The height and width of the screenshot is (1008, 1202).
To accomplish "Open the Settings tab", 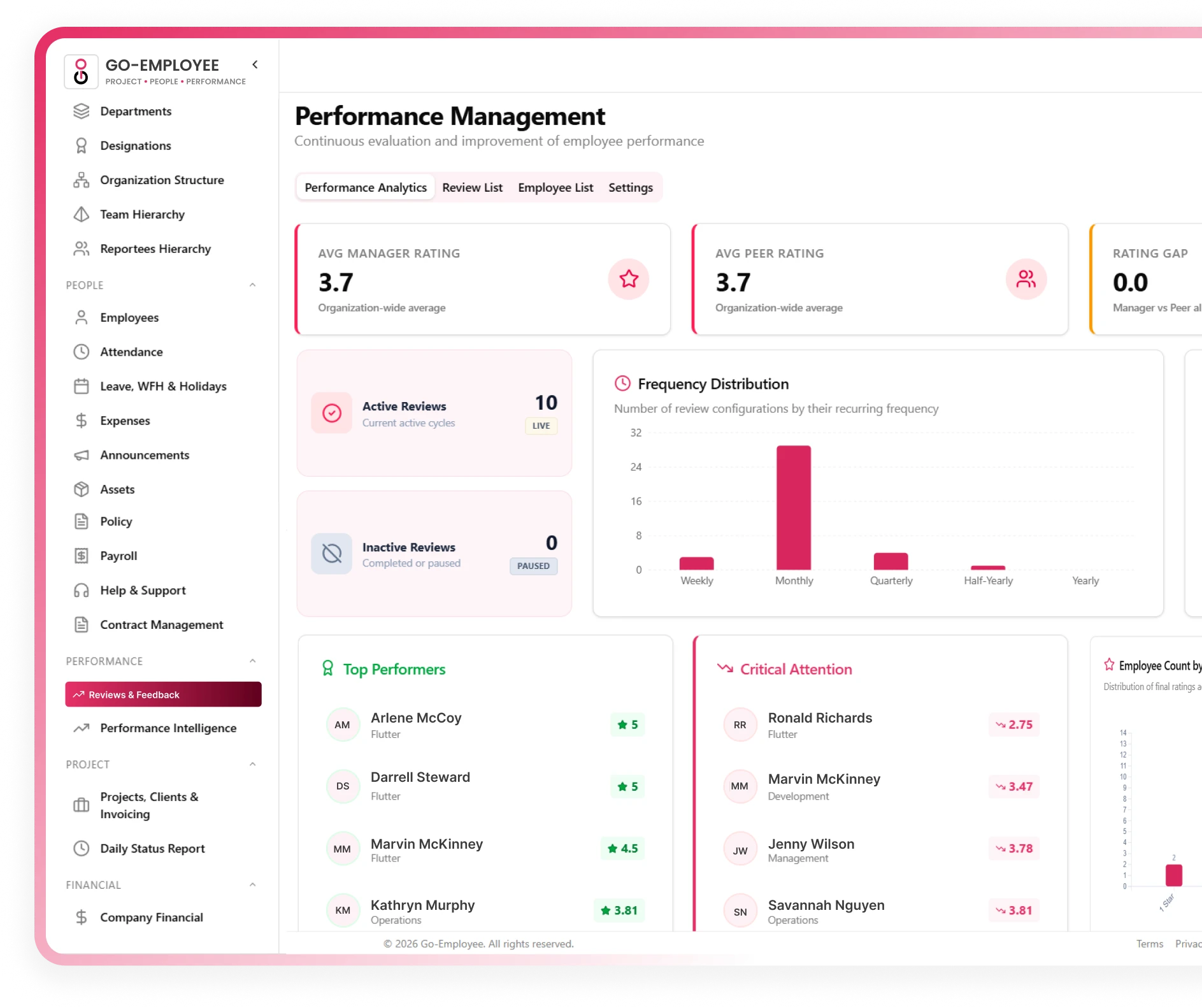I will pos(631,187).
